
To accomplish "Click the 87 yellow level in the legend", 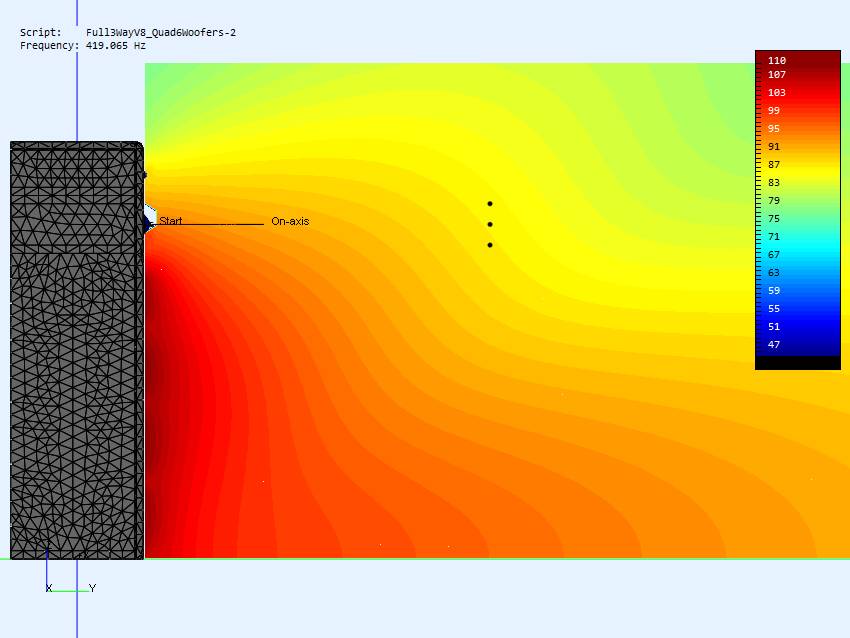I will pos(774,164).
